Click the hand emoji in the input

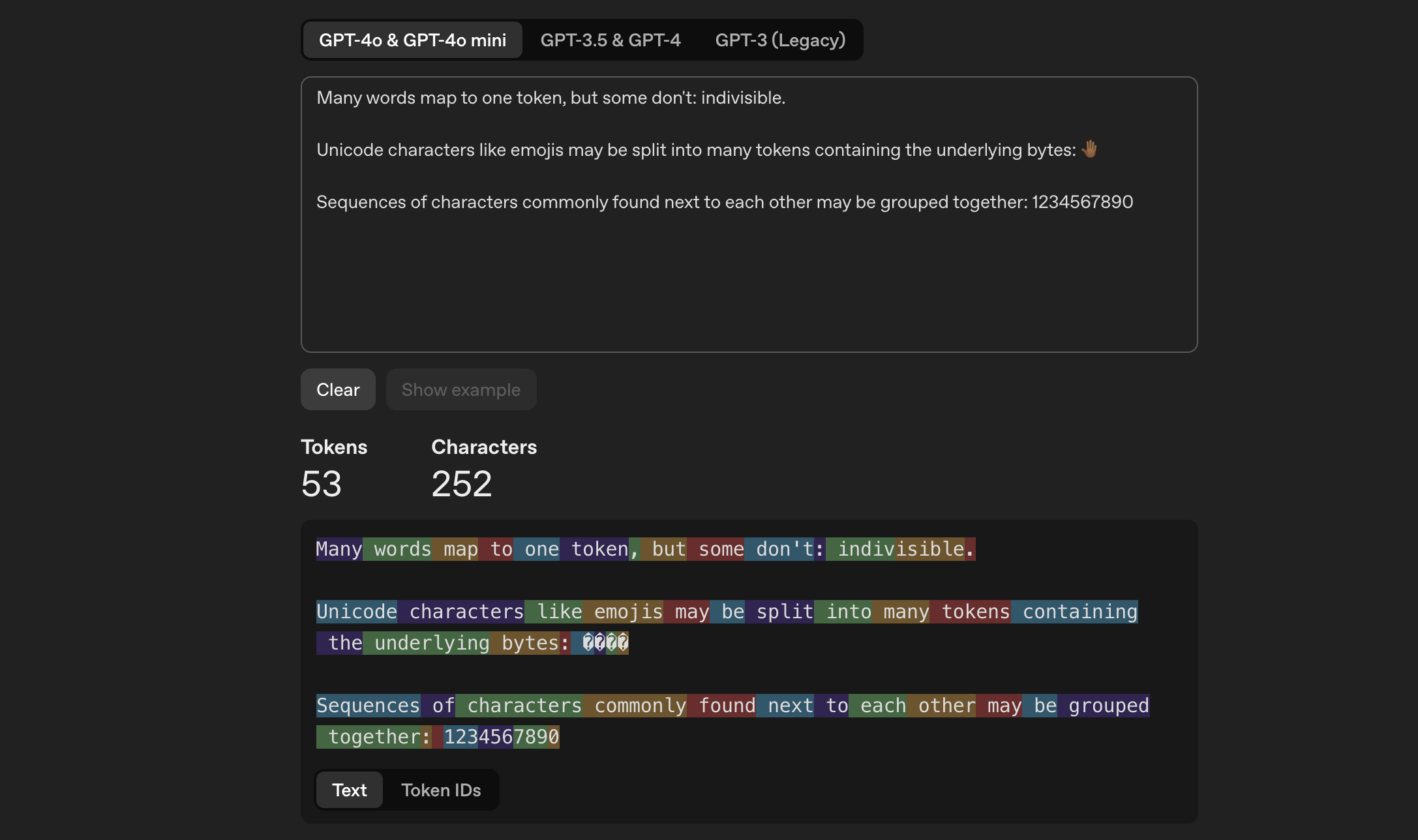1089,149
